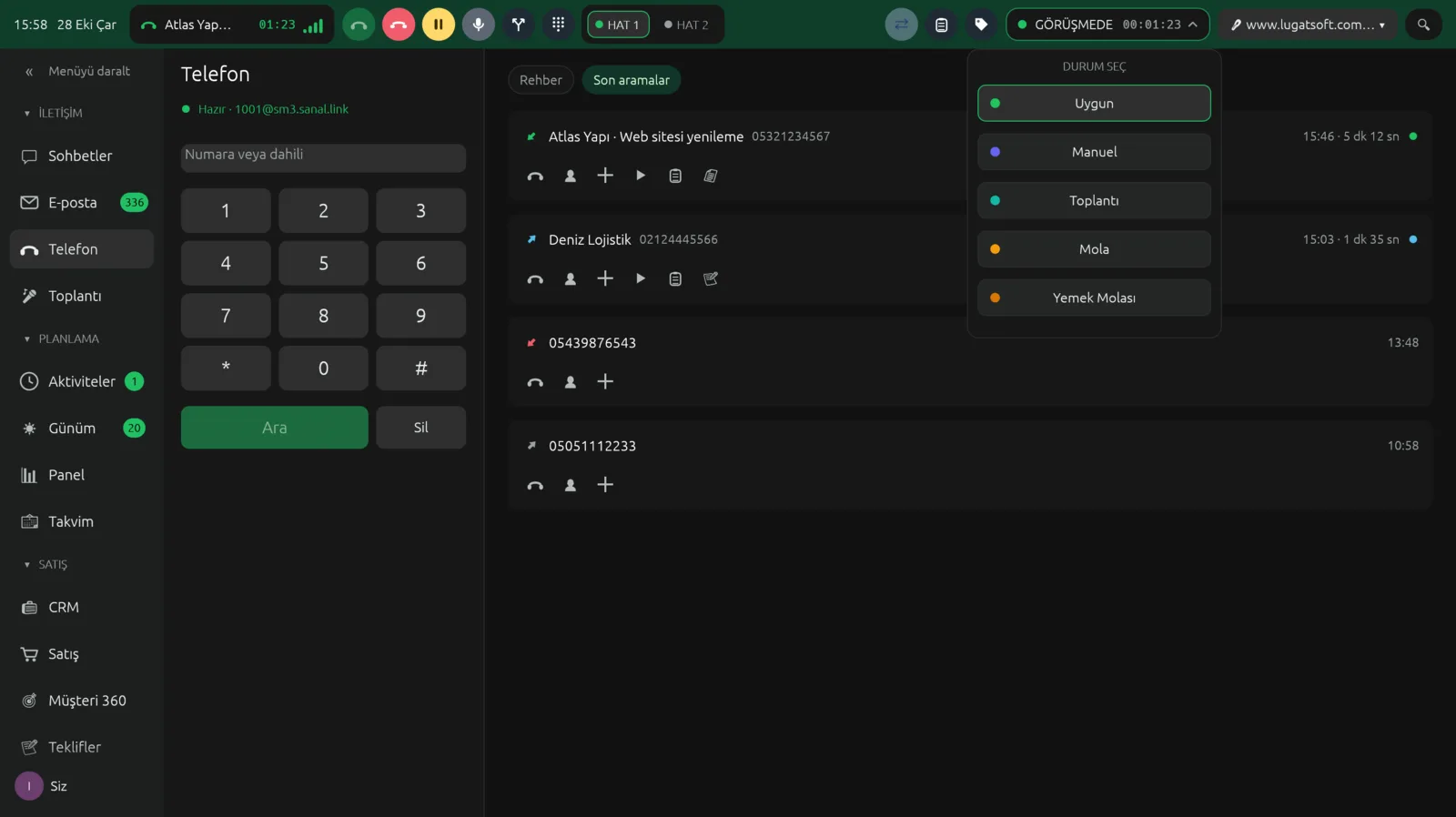This screenshot has height=817, width=1456.
Task: Open the Siz user avatar
Action: [x=29, y=786]
